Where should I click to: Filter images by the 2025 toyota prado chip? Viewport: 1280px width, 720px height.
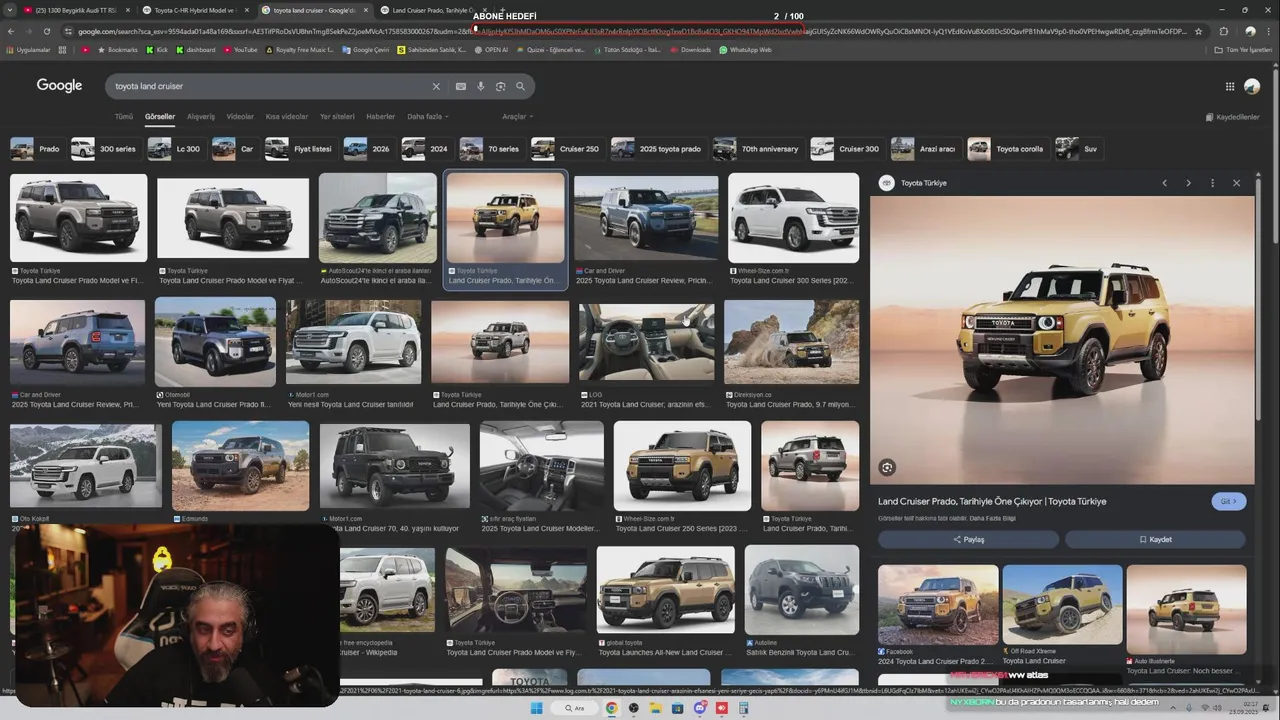[x=657, y=149]
